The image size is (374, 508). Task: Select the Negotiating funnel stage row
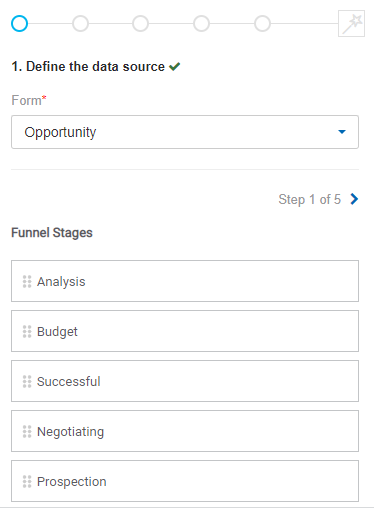(185, 431)
